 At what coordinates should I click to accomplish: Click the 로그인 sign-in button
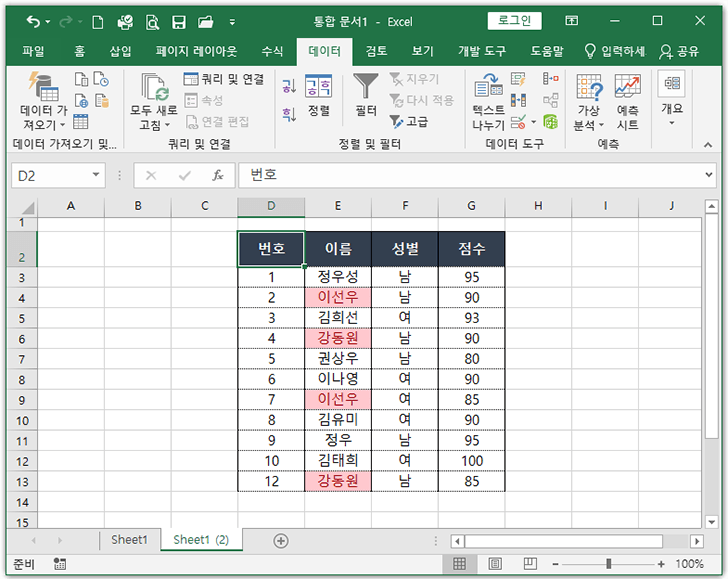click(x=514, y=20)
